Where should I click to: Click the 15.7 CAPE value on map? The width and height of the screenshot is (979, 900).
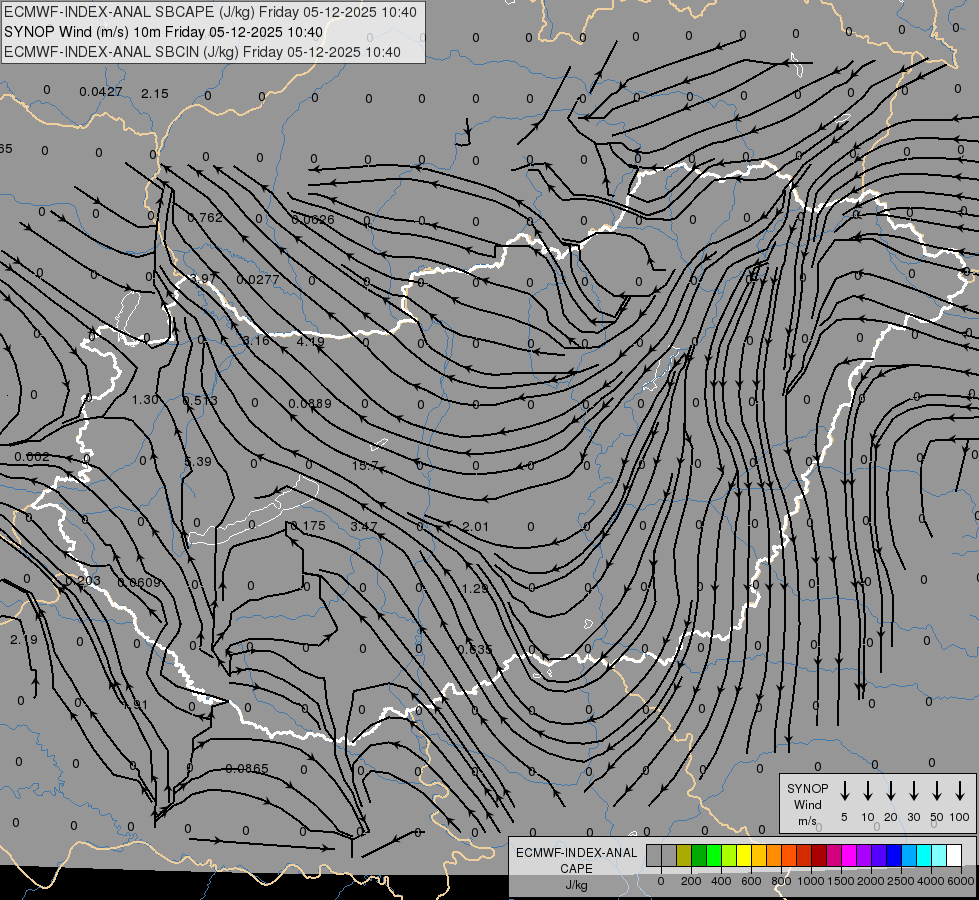pyautogui.click(x=365, y=465)
